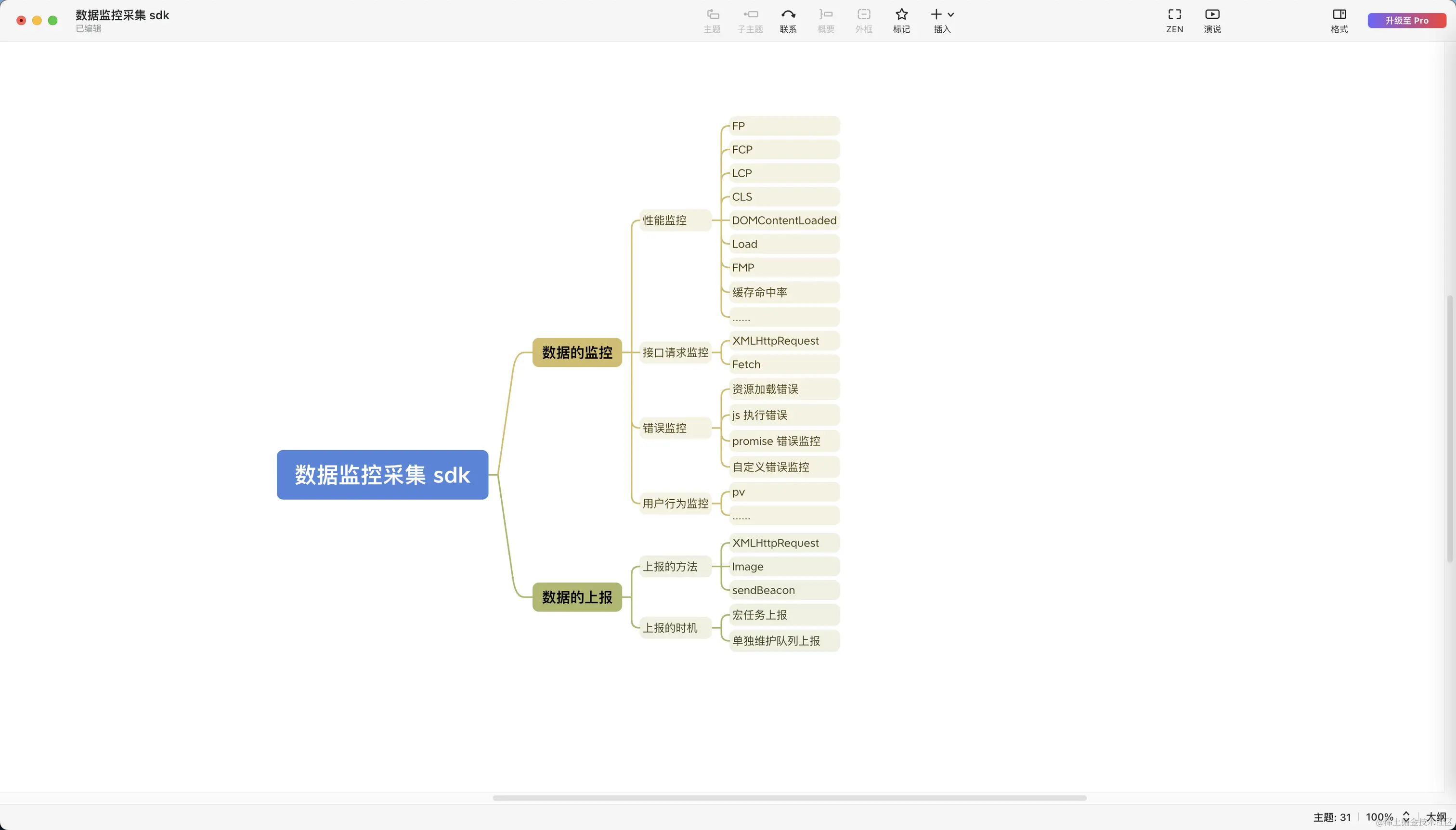Enter ZEN mode
This screenshot has width=1456, height=830.
pyautogui.click(x=1174, y=15)
